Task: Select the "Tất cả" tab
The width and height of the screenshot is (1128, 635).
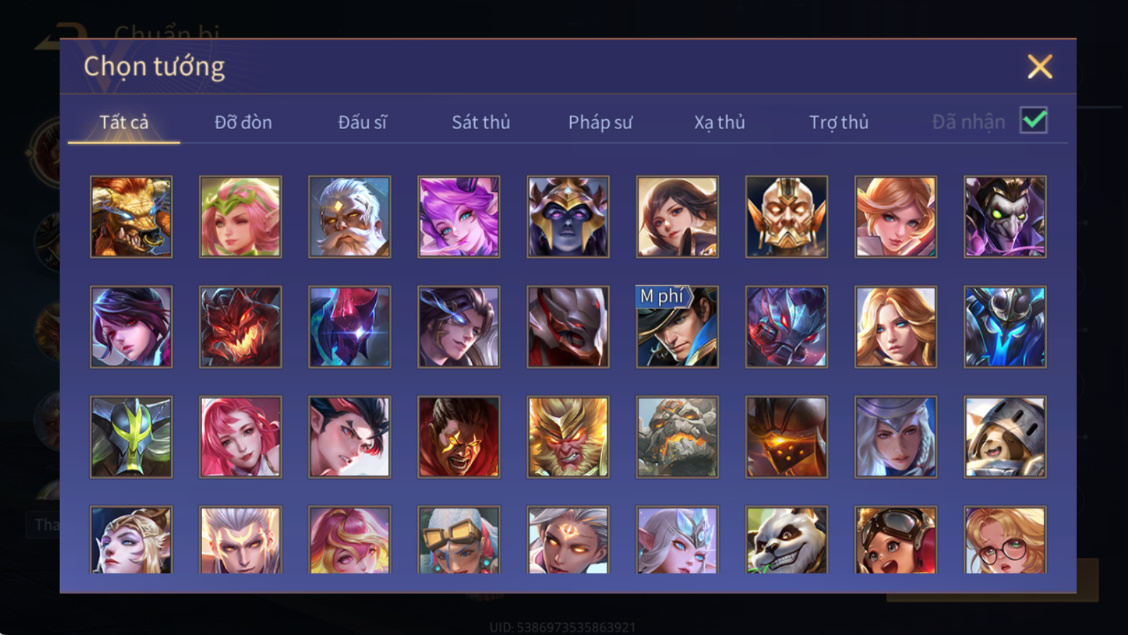Action: point(124,122)
